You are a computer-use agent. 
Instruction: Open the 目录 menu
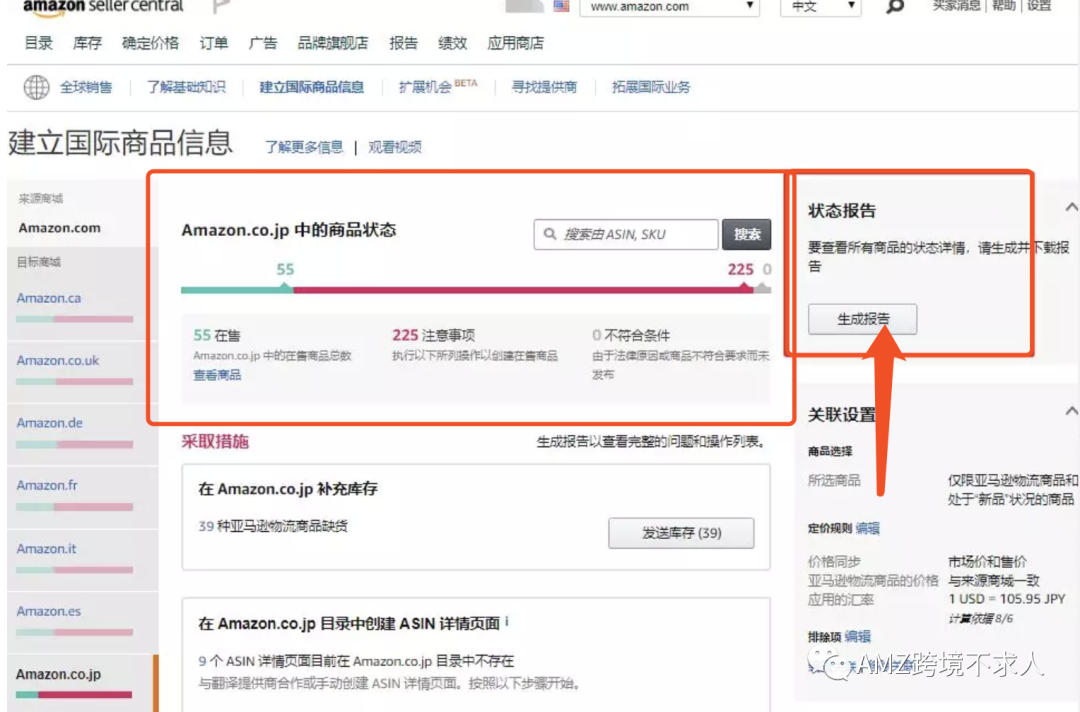point(39,43)
